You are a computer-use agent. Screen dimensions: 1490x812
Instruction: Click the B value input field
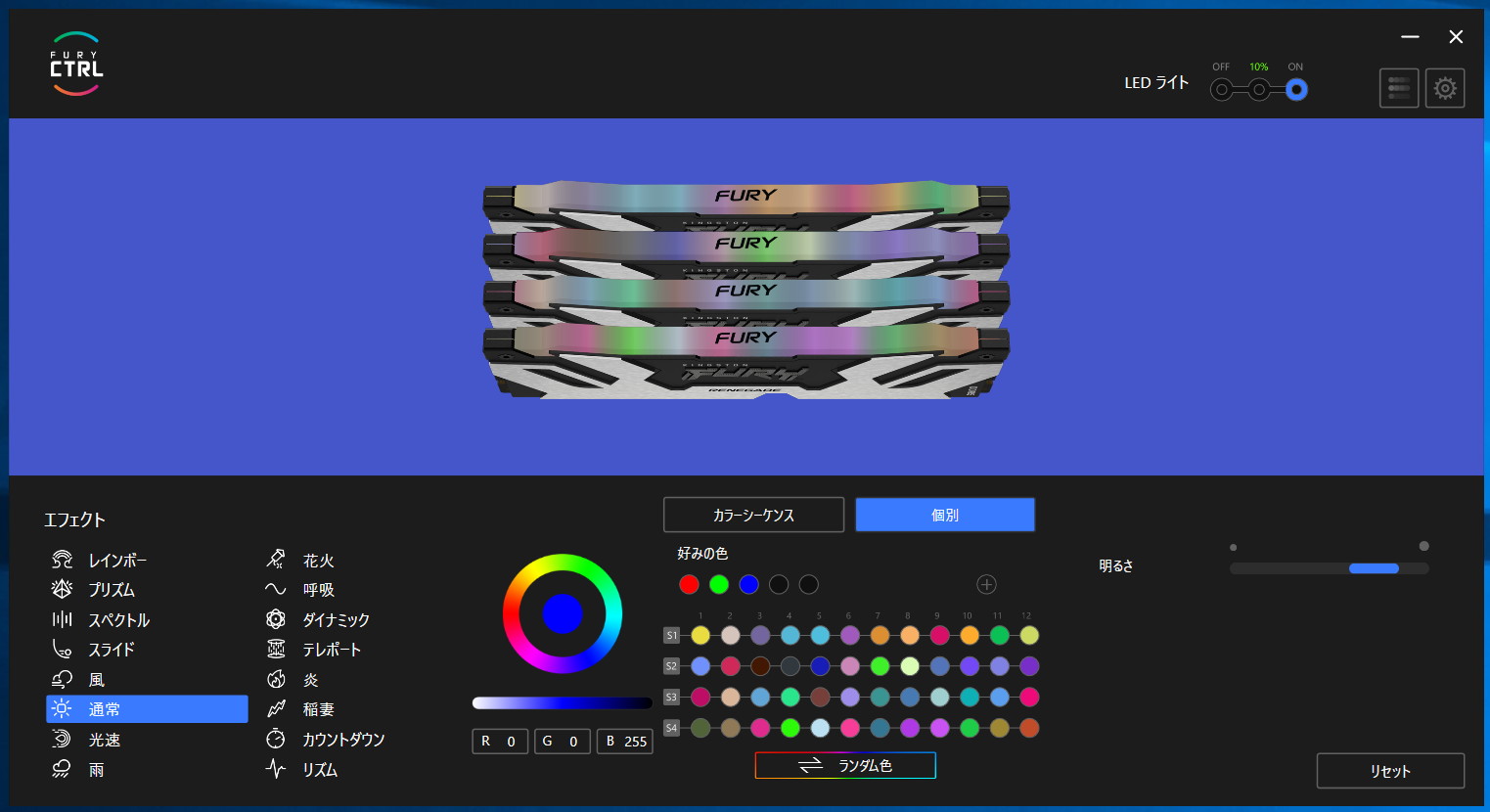pyautogui.click(x=625, y=742)
